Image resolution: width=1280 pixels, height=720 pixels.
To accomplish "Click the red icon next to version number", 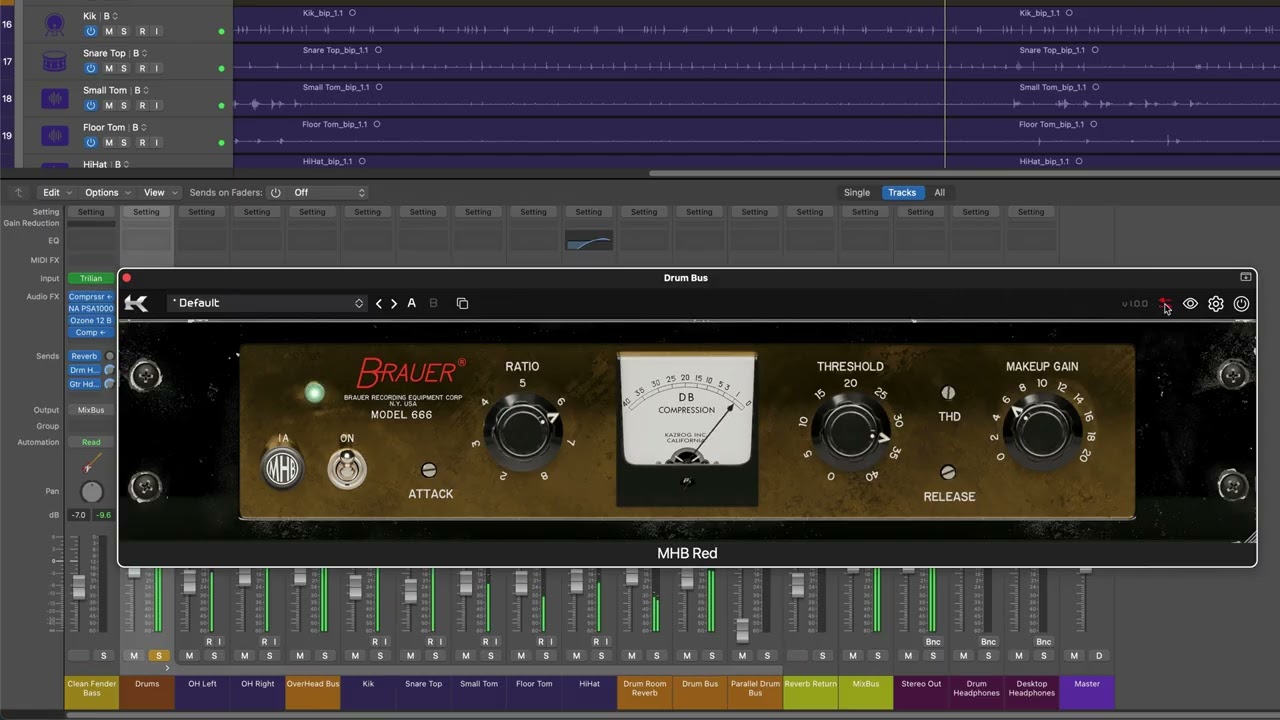I will point(1164,303).
